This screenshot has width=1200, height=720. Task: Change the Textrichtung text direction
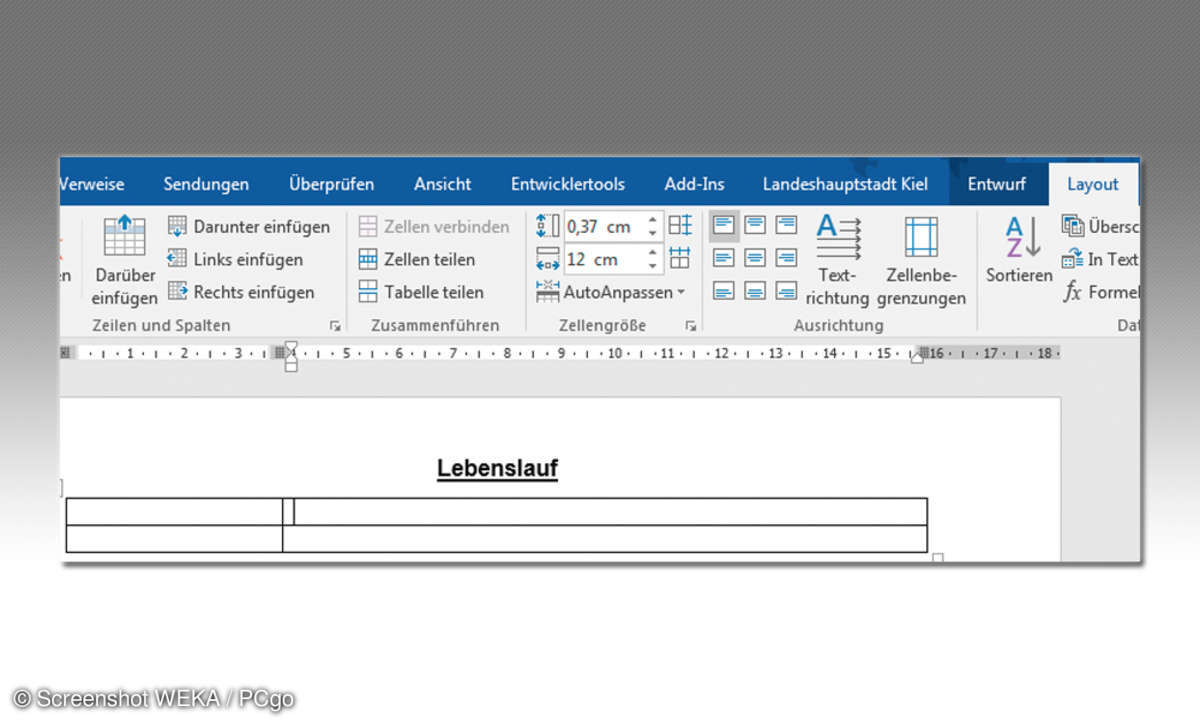tap(837, 260)
